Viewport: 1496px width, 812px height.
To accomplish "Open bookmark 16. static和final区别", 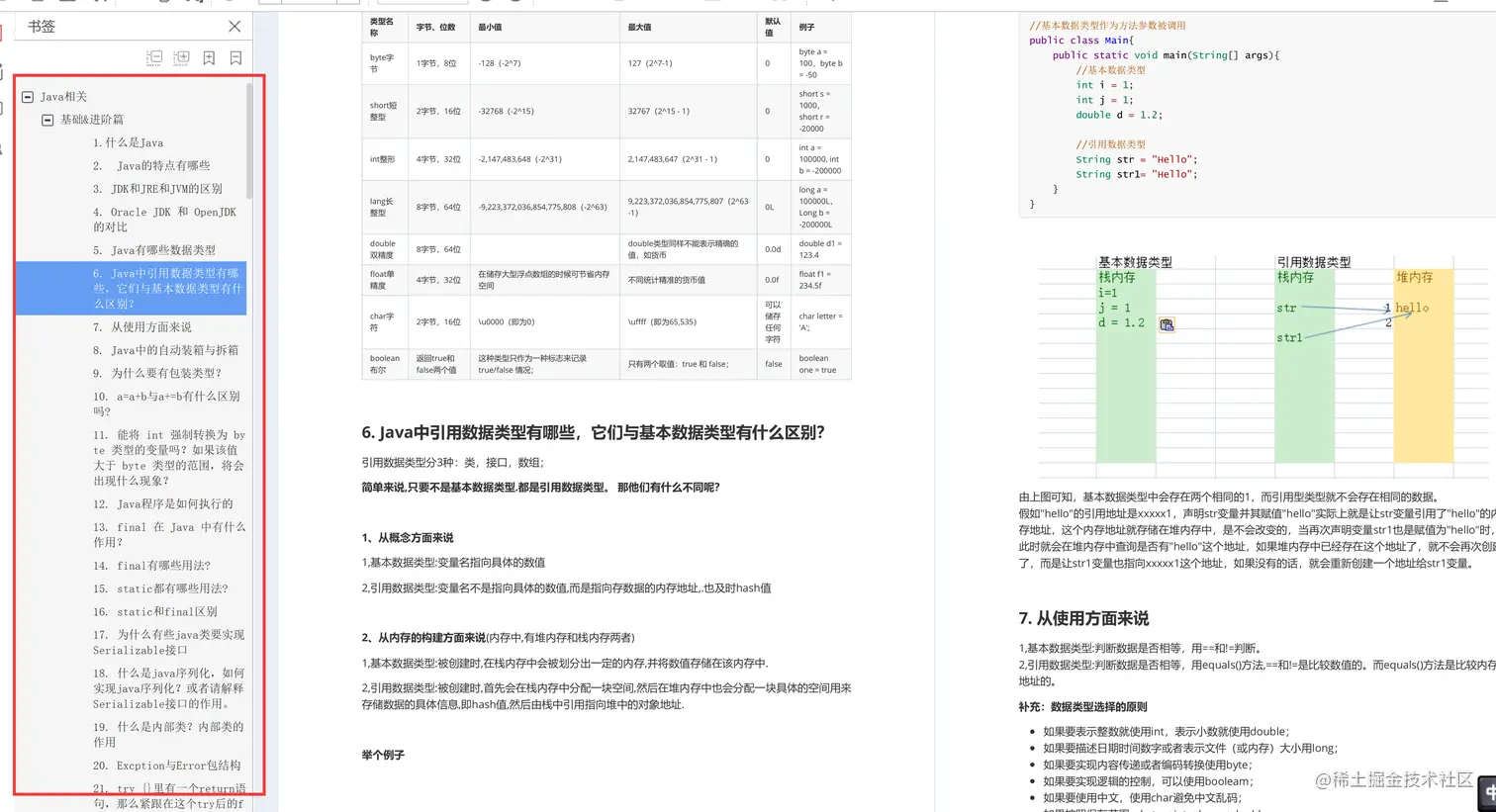I will [x=154, y=611].
